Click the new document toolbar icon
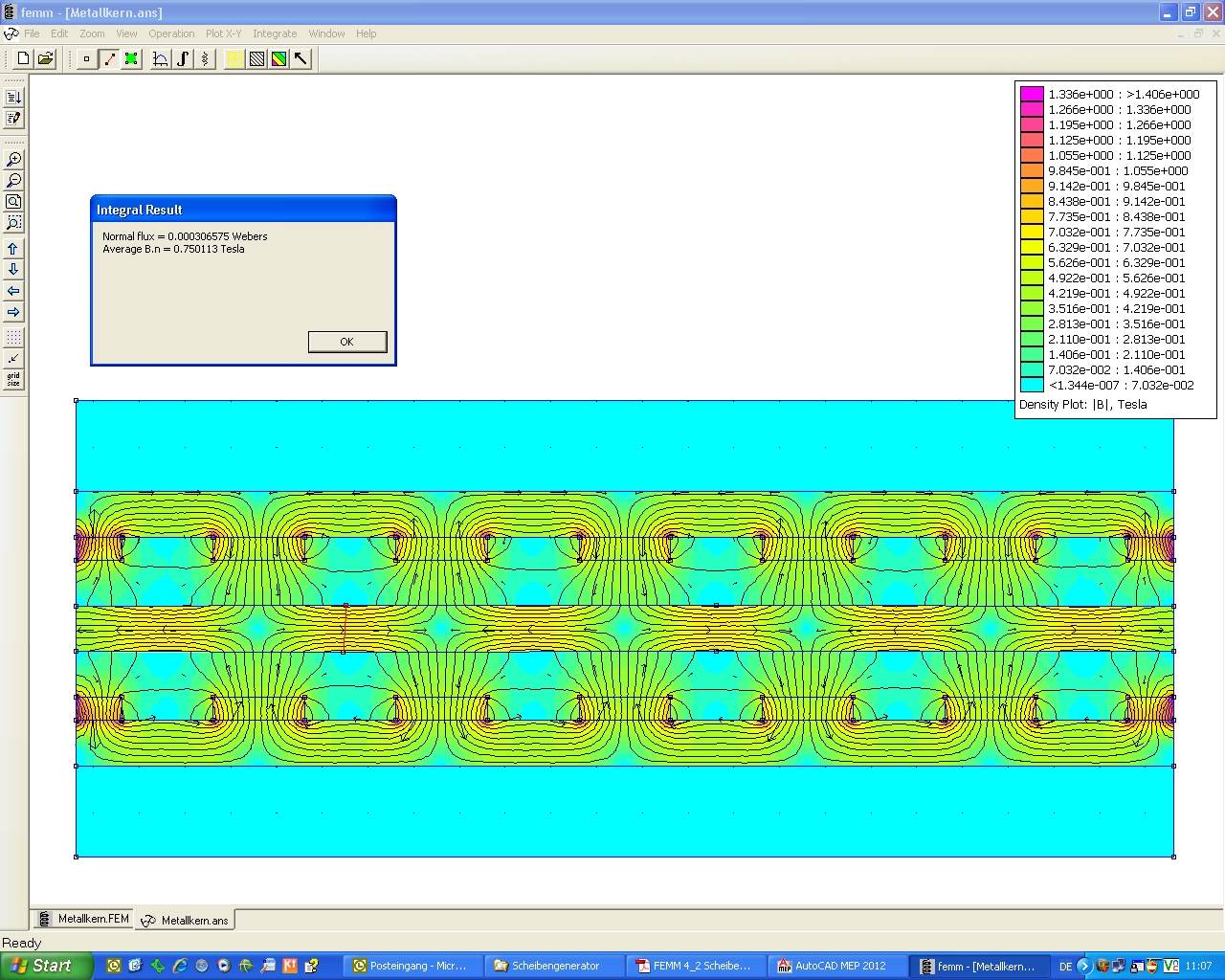Screen dimensions: 1225x980 pos(24,59)
